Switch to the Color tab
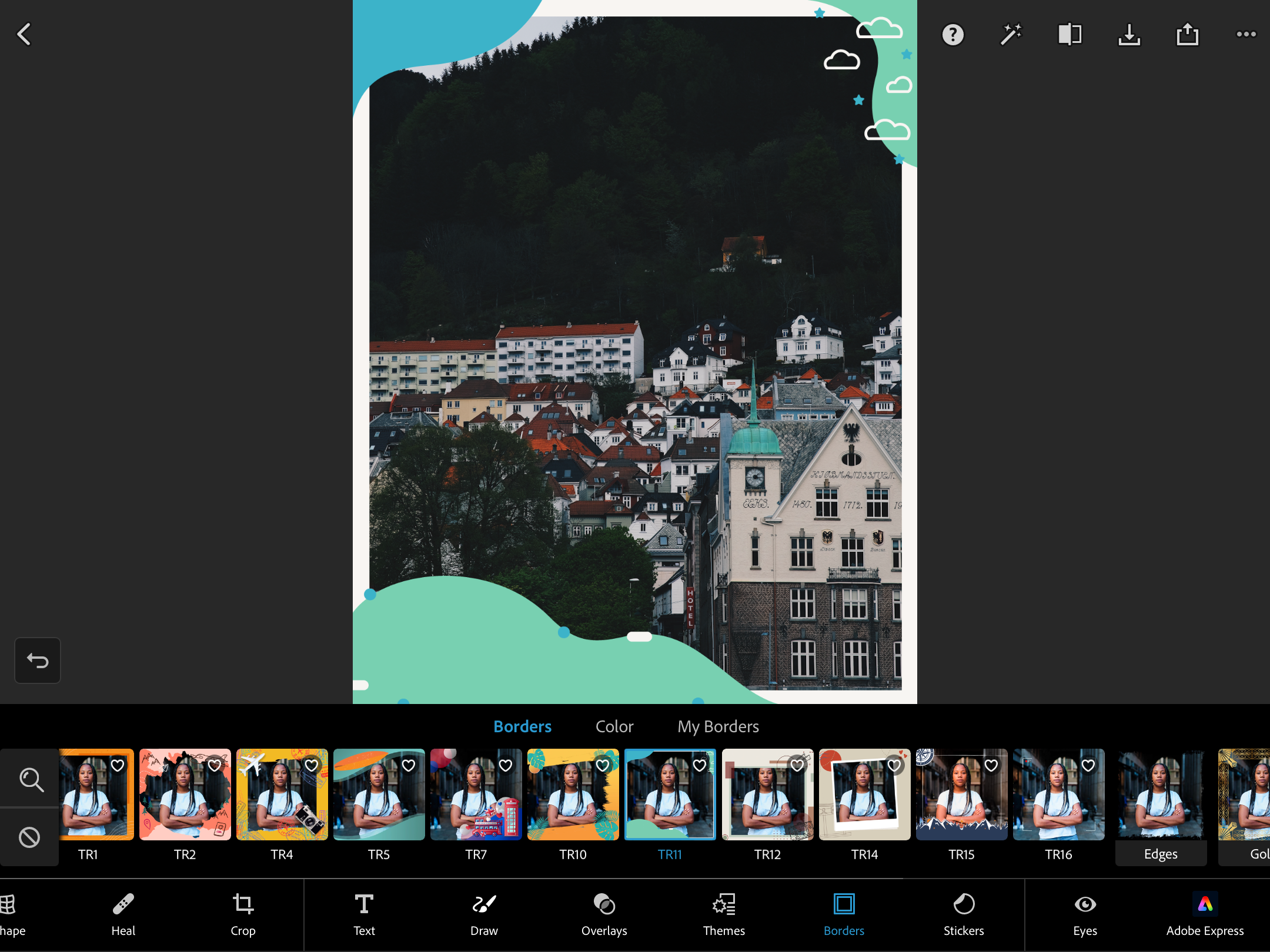The image size is (1270, 952). tap(614, 727)
